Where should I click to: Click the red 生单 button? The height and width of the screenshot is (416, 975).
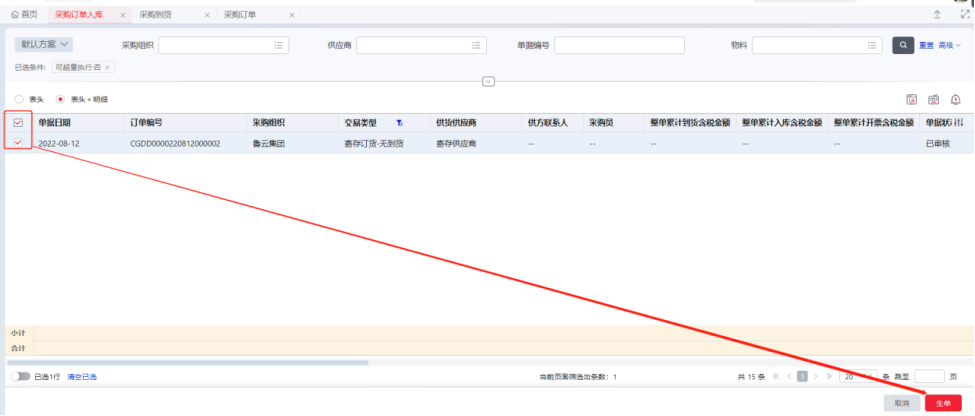(x=942, y=402)
